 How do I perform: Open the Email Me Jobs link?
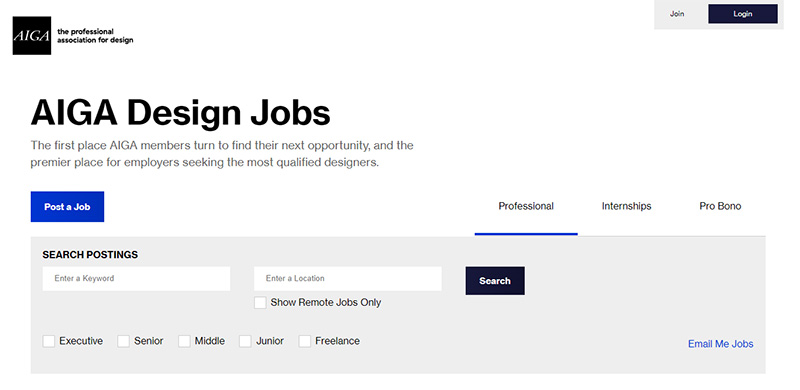tap(720, 344)
